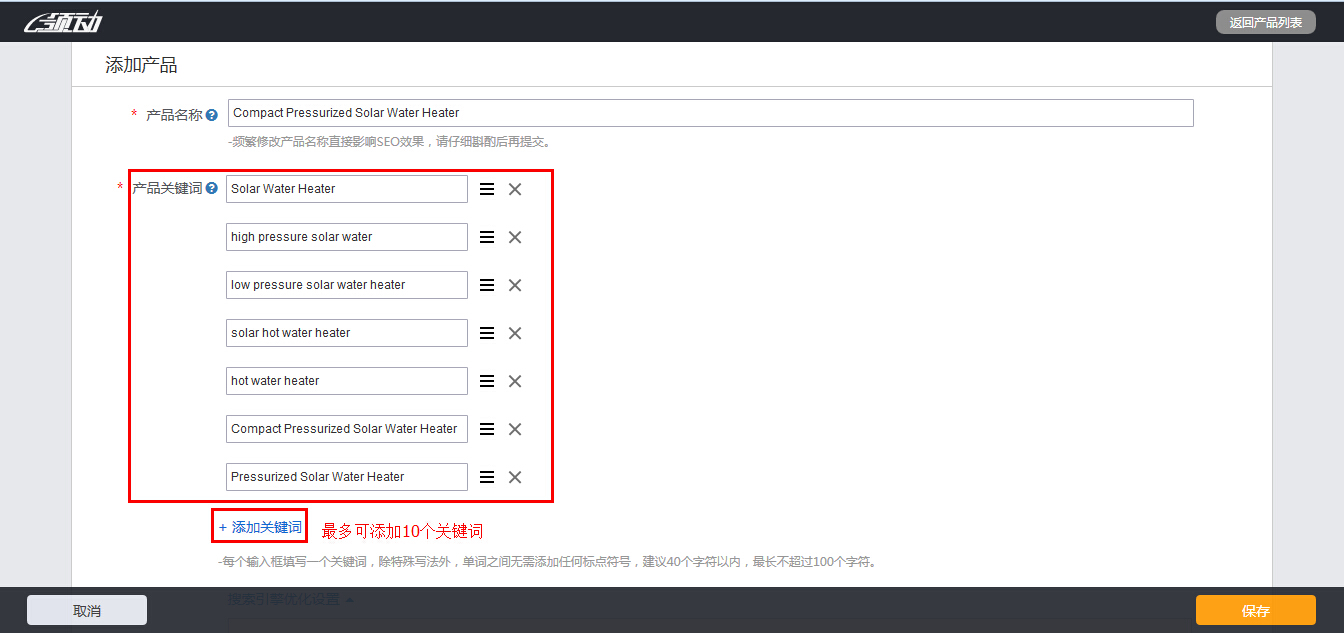Click reorder handle for 'solar hot water heater'
Image resolution: width=1344 pixels, height=633 pixels.
[487, 333]
